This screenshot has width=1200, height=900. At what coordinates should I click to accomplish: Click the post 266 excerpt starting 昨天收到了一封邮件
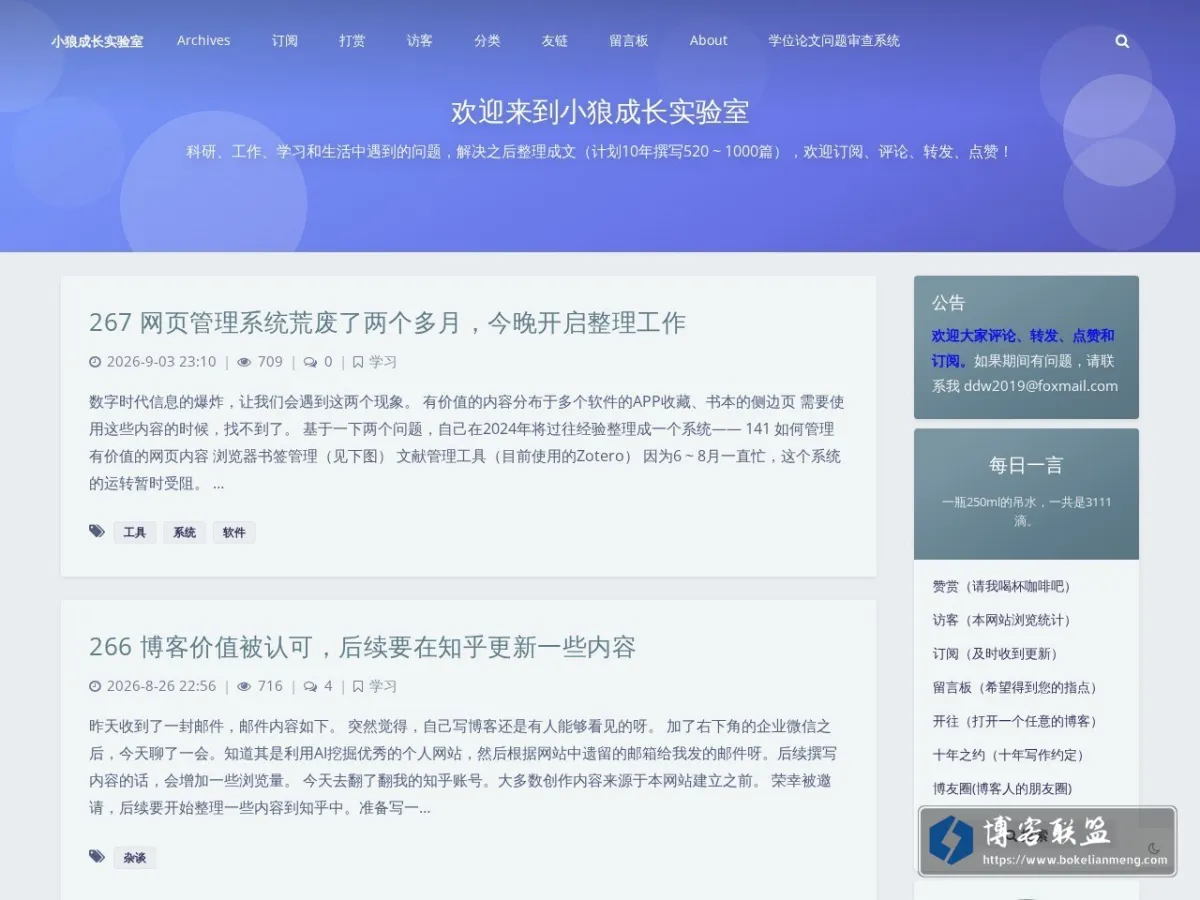click(462, 767)
